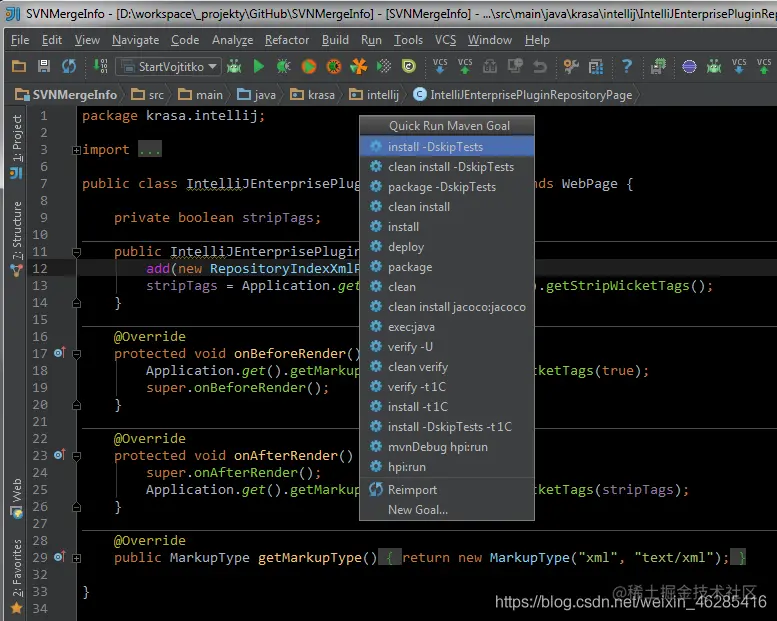Choose the deploy Maven goal
The height and width of the screenshot is (621, 777).
point(447,247)
